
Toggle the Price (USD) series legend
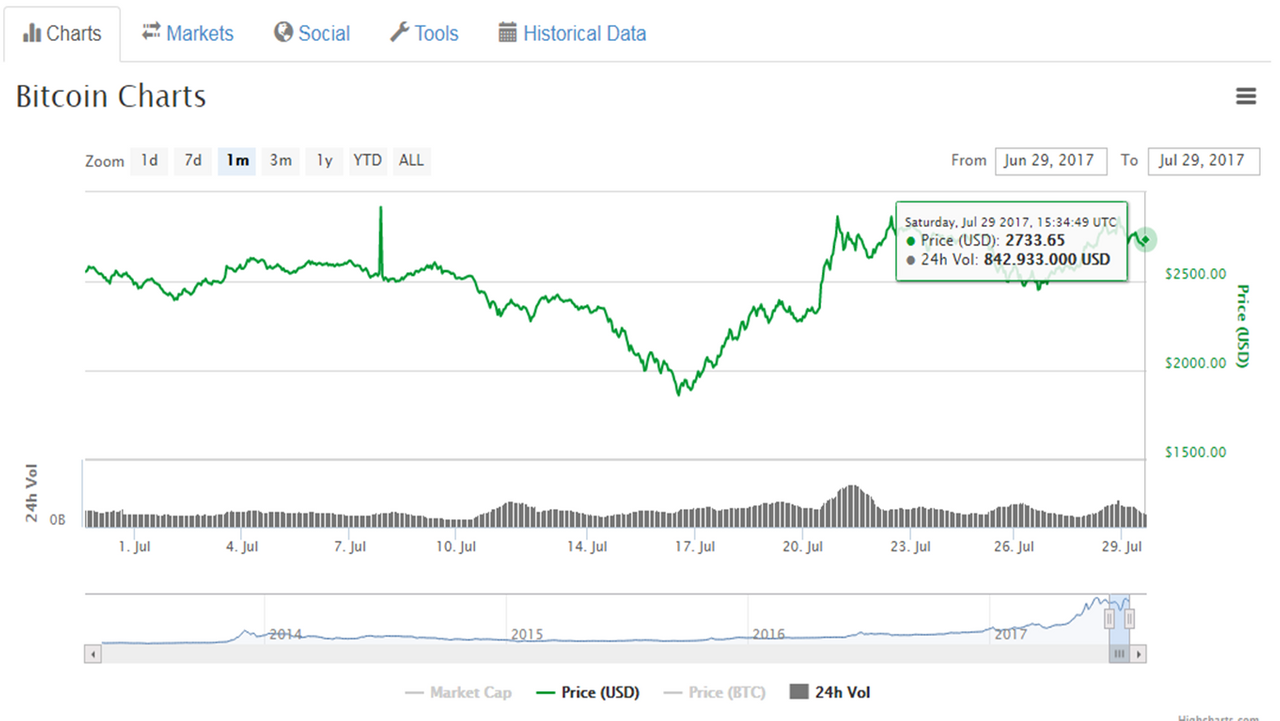tap(588, 692)
